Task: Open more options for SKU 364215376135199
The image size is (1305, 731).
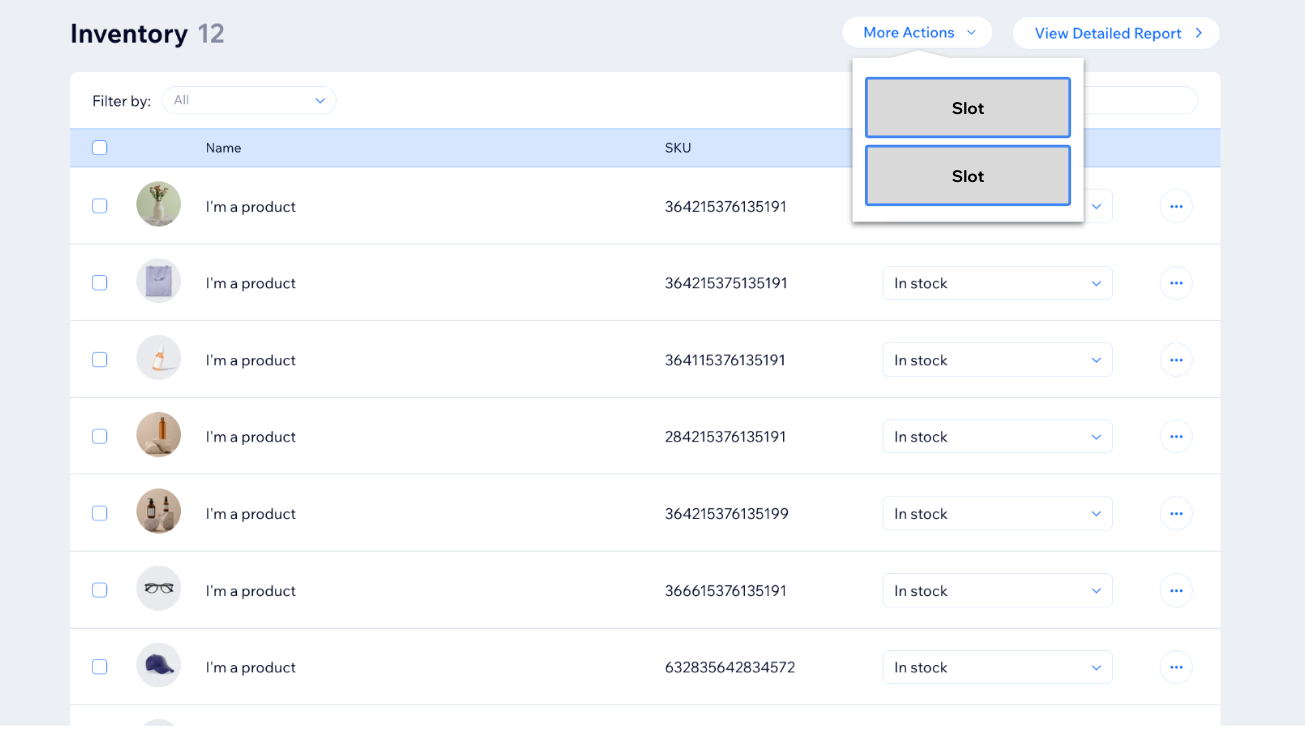Action: (x=1176, y=514)
